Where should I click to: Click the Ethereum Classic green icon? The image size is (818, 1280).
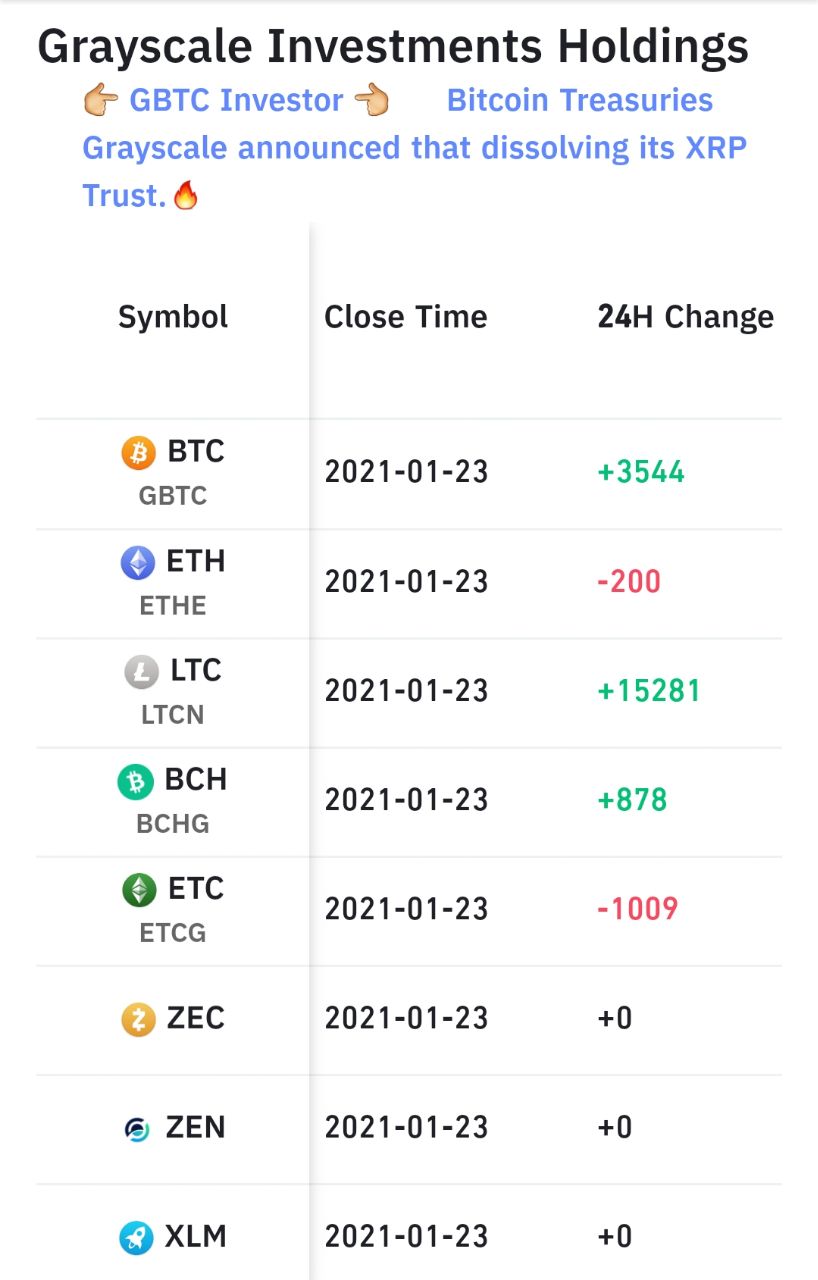(x=139, y=890)
